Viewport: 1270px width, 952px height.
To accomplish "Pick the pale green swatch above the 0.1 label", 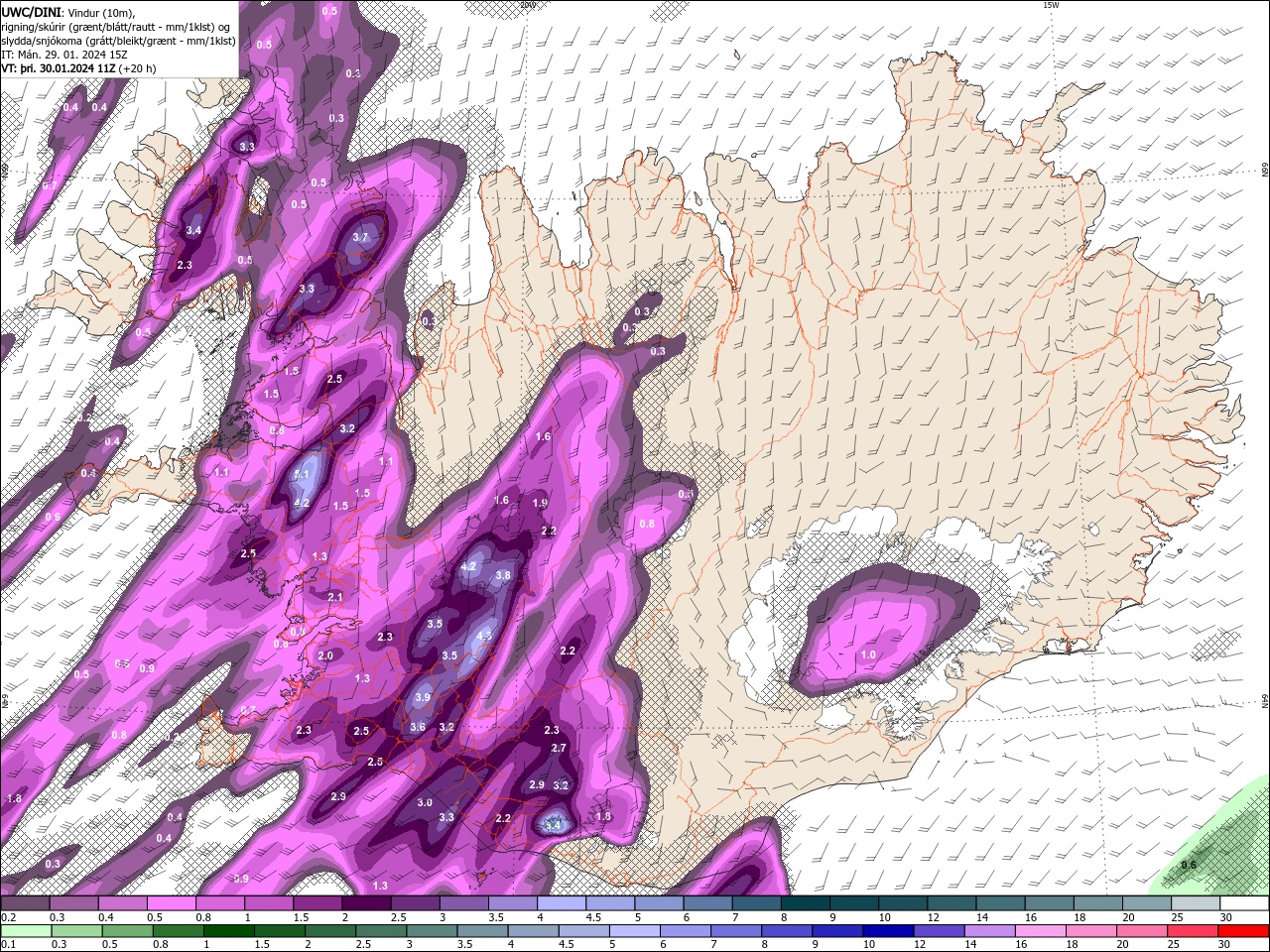I will click(26, 930).
